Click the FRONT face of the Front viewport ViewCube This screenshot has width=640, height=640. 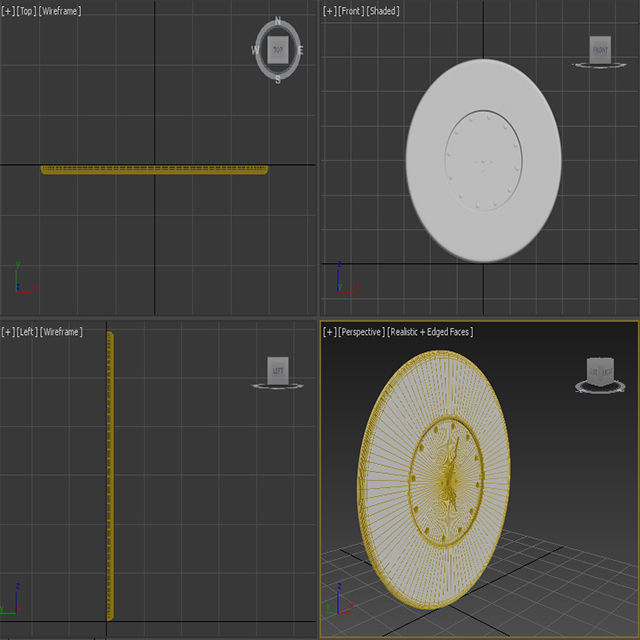[x=600, y=50]
